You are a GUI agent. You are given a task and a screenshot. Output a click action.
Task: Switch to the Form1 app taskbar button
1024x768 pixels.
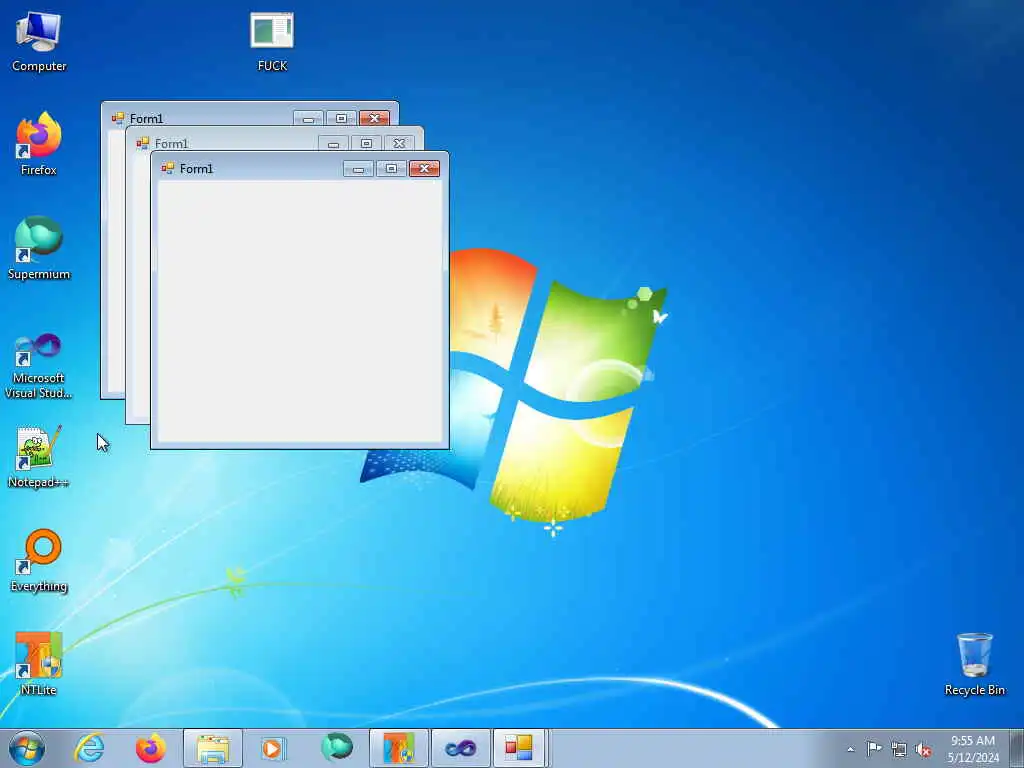coord(519,748)
